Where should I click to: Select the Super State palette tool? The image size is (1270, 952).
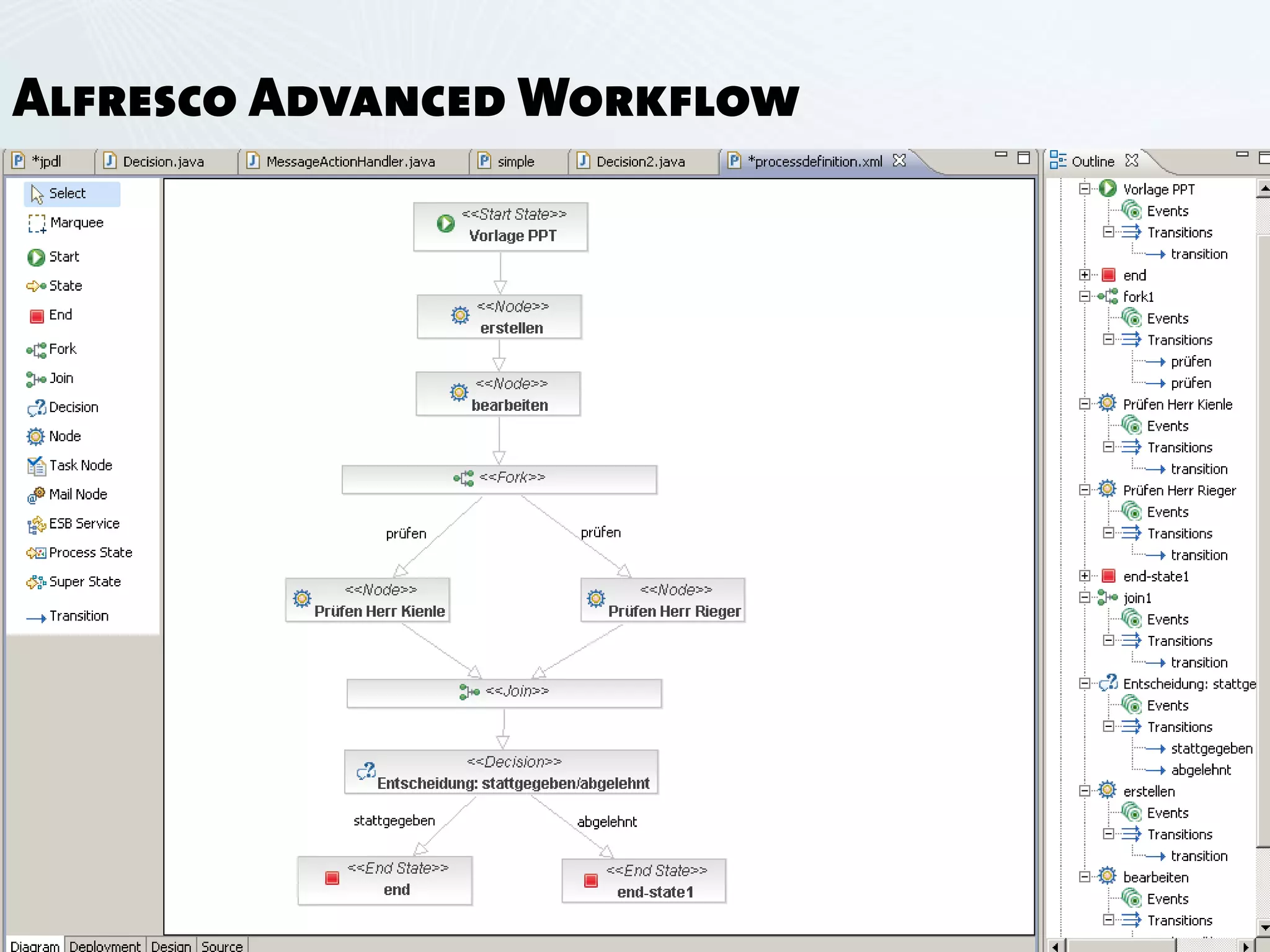tap(74, 582)
